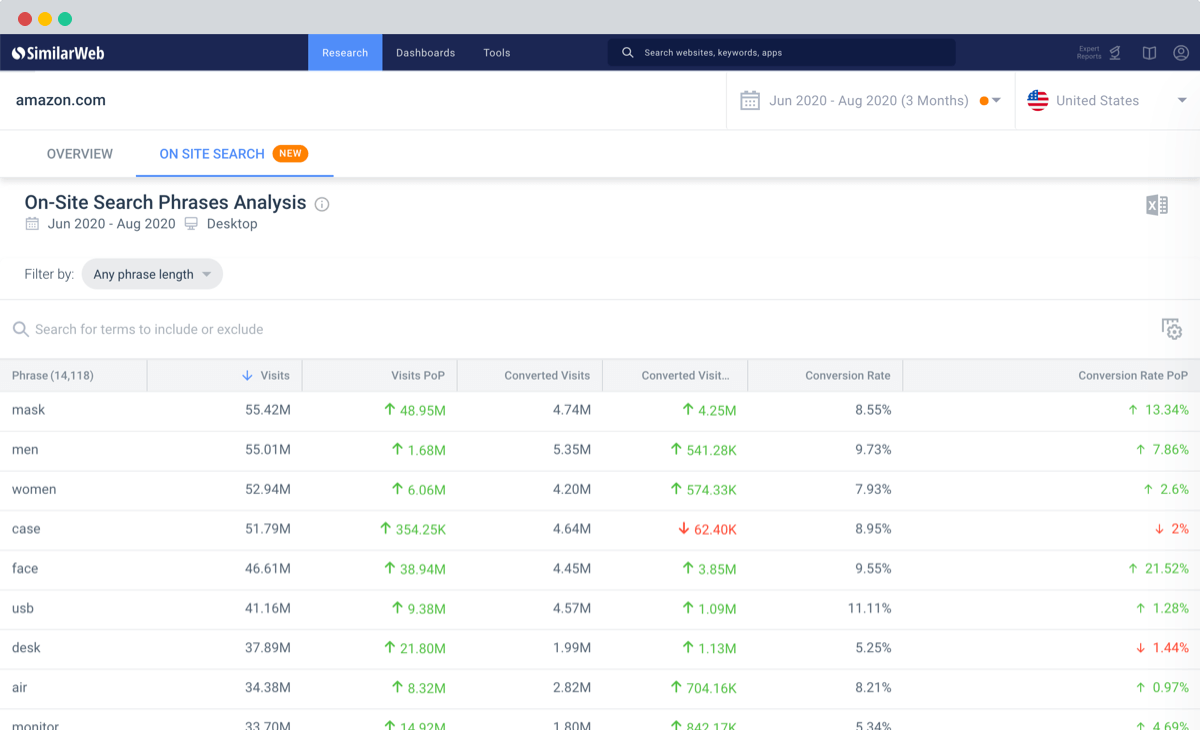Image resolution: width=1200 pixels, height=730 pixels.
Task: Select the case phrase row
Action: 600,529
